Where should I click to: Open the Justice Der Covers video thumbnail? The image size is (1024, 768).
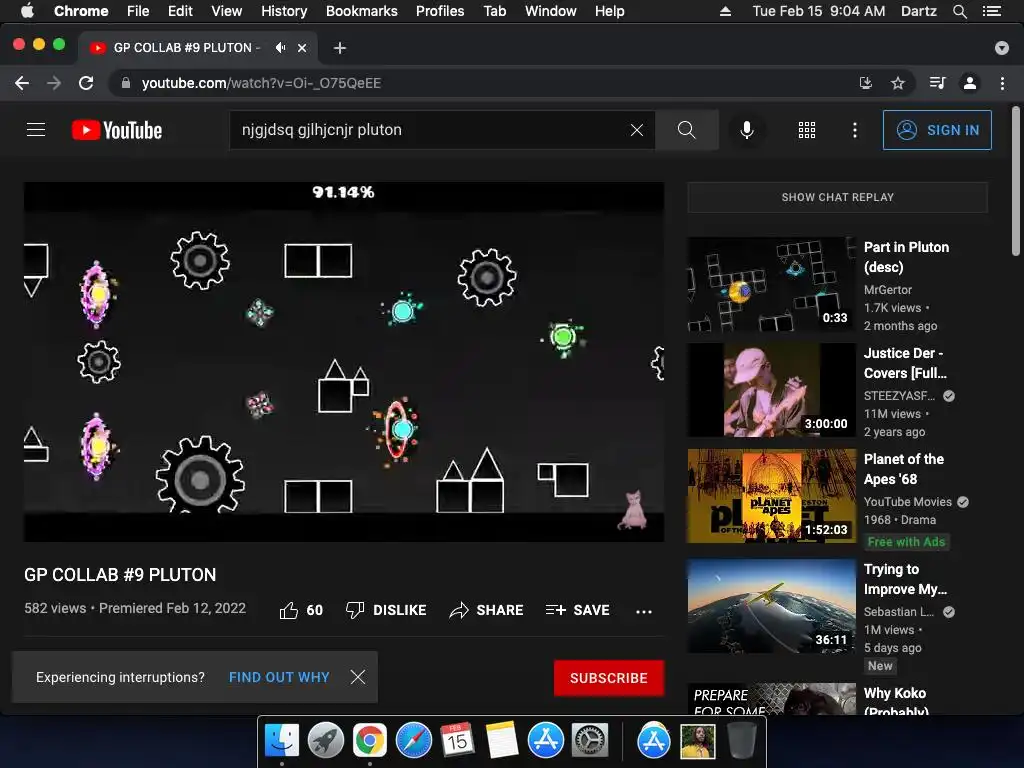click(771, 390)
